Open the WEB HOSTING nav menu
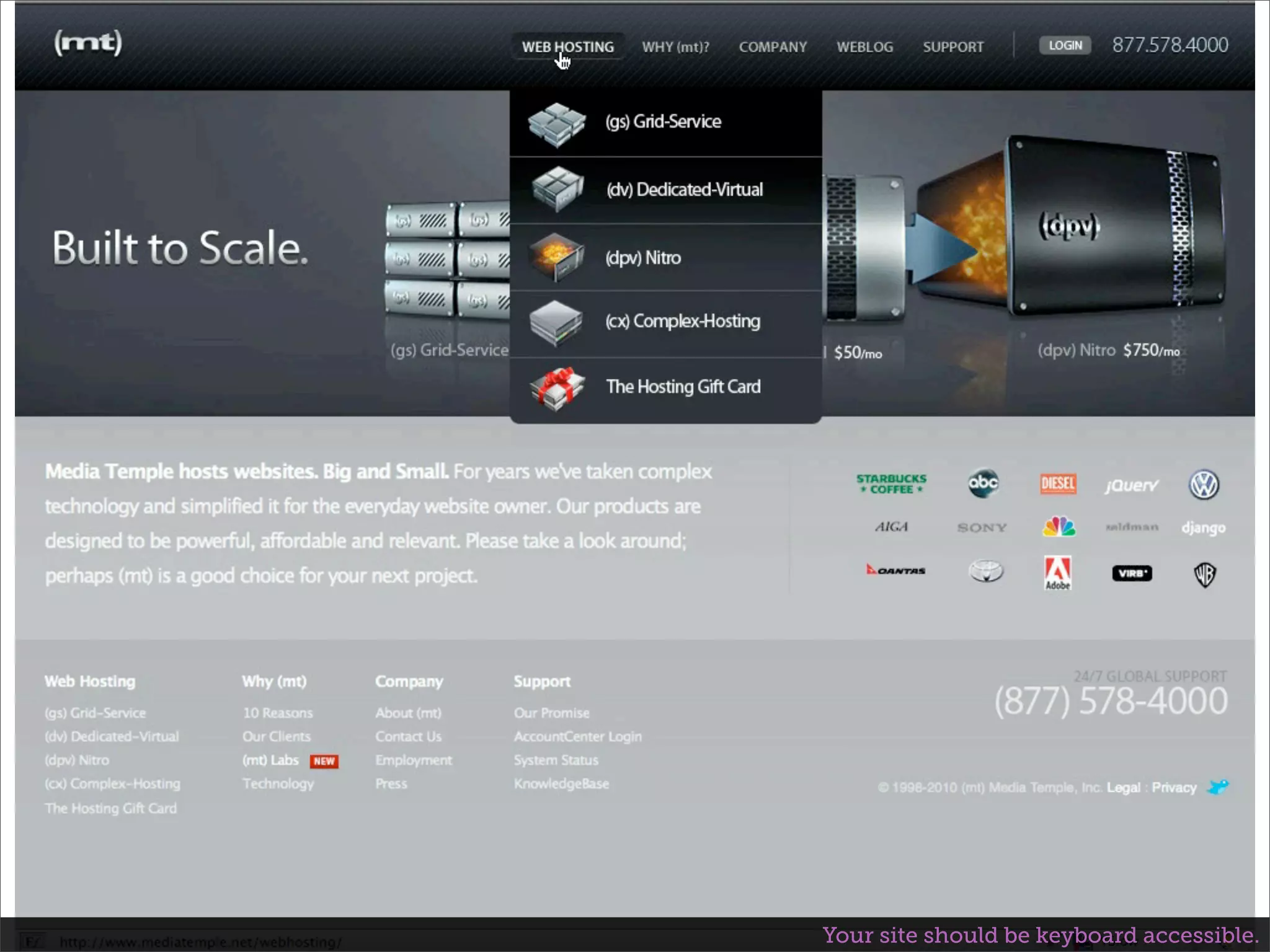The width and height of the screenshot is (1270, 952). pos(567,47)
